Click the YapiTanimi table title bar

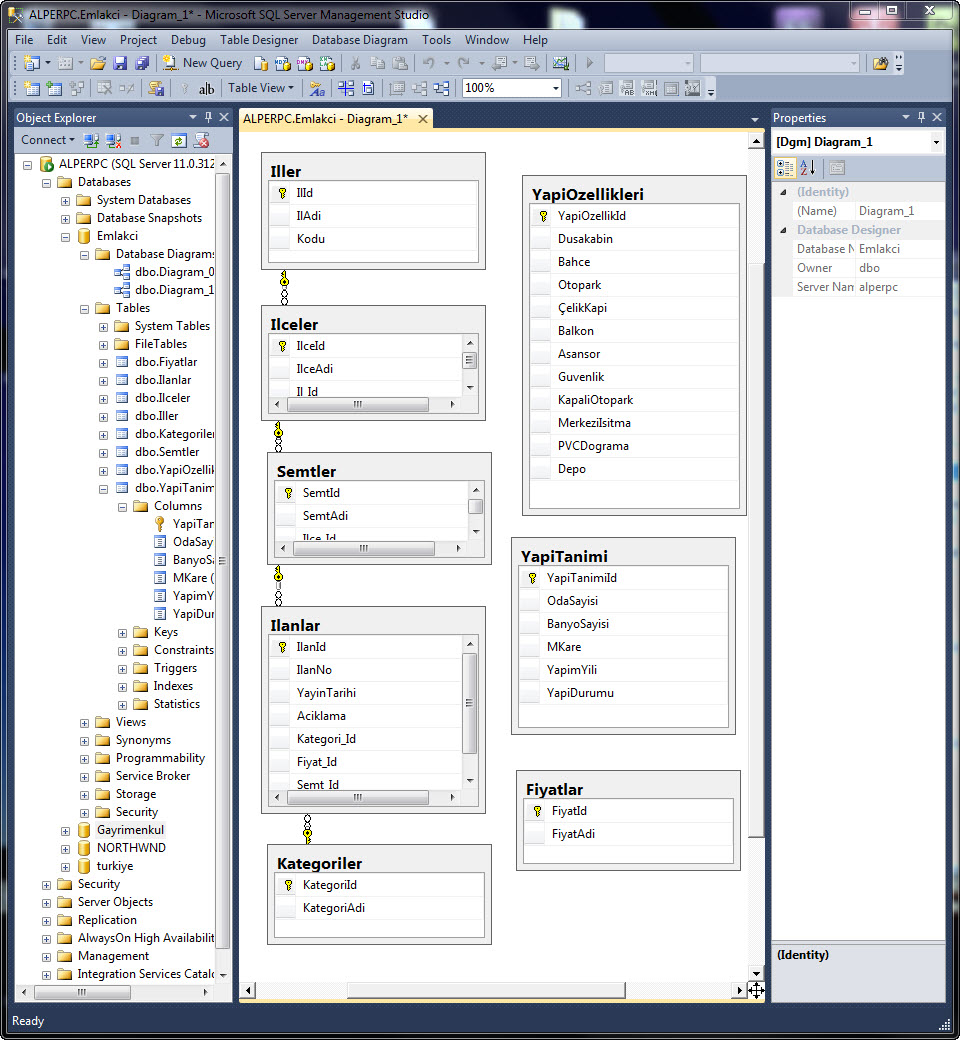point(622,554)
